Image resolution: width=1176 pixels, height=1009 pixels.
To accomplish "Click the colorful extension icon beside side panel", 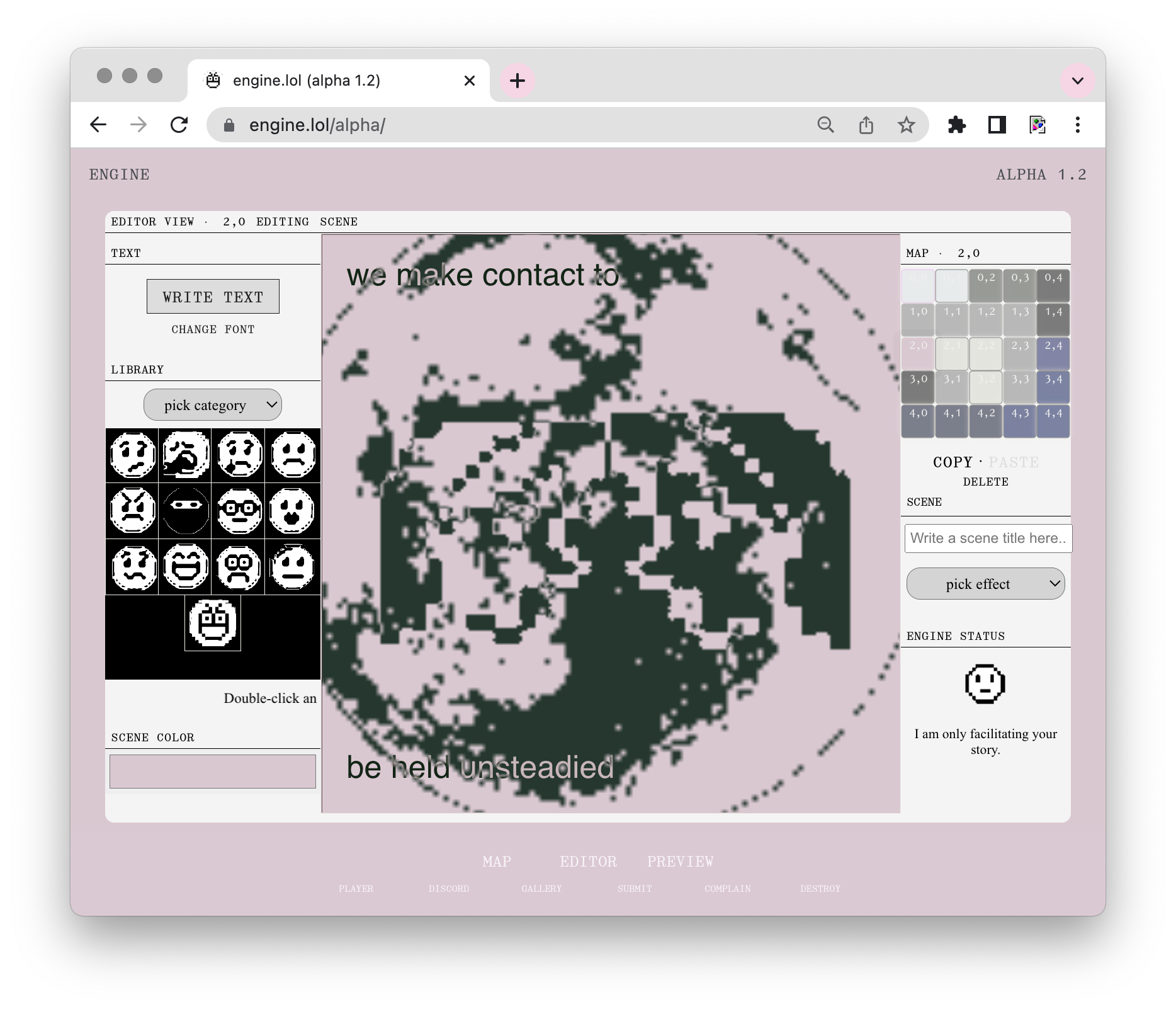I will pos(1037,125).
